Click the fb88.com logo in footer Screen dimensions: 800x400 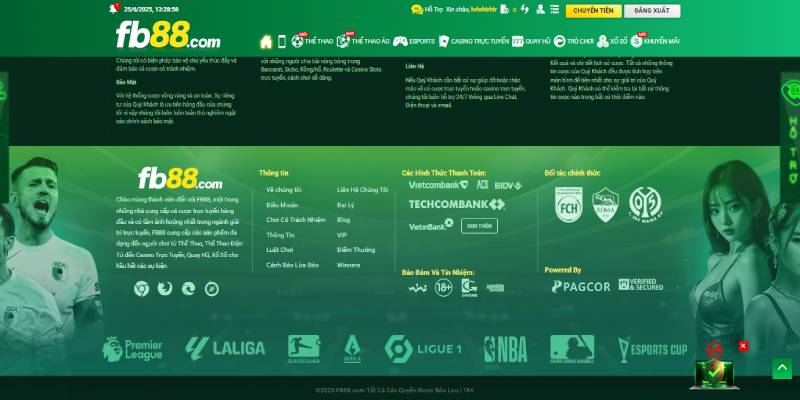(x=180, y=178)
